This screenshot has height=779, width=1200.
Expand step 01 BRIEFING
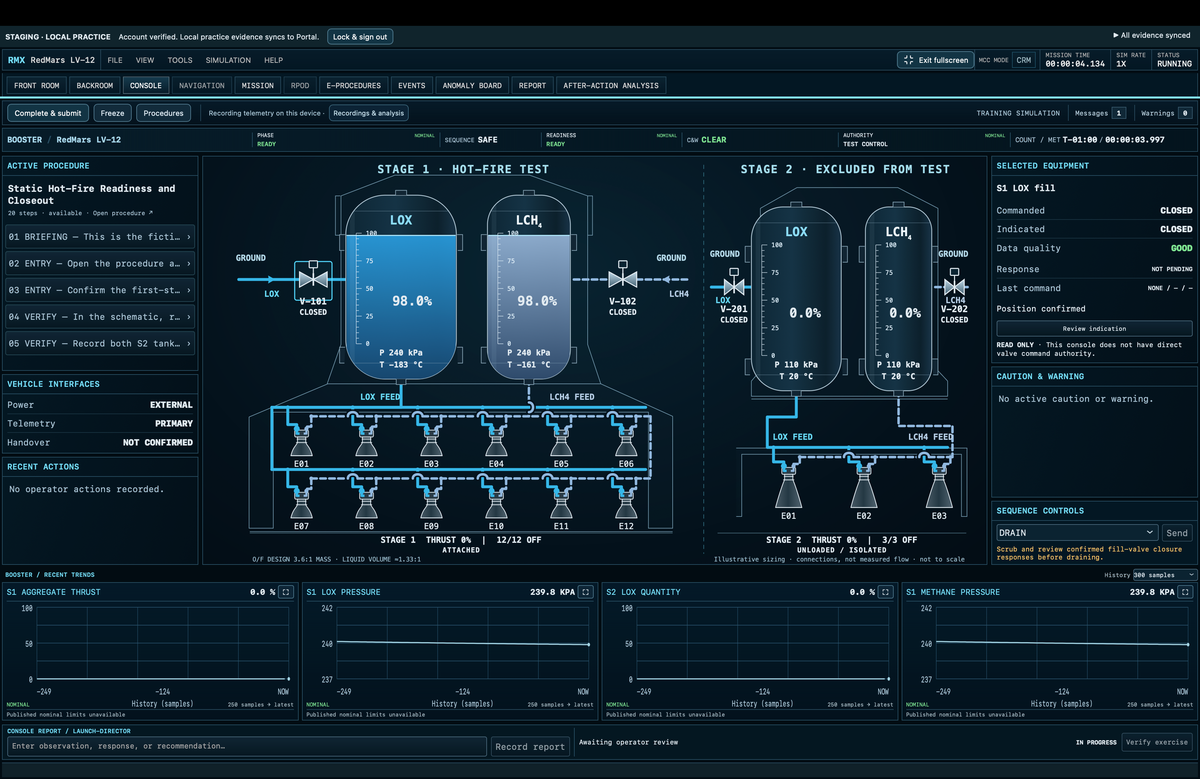tap(100, 237)
